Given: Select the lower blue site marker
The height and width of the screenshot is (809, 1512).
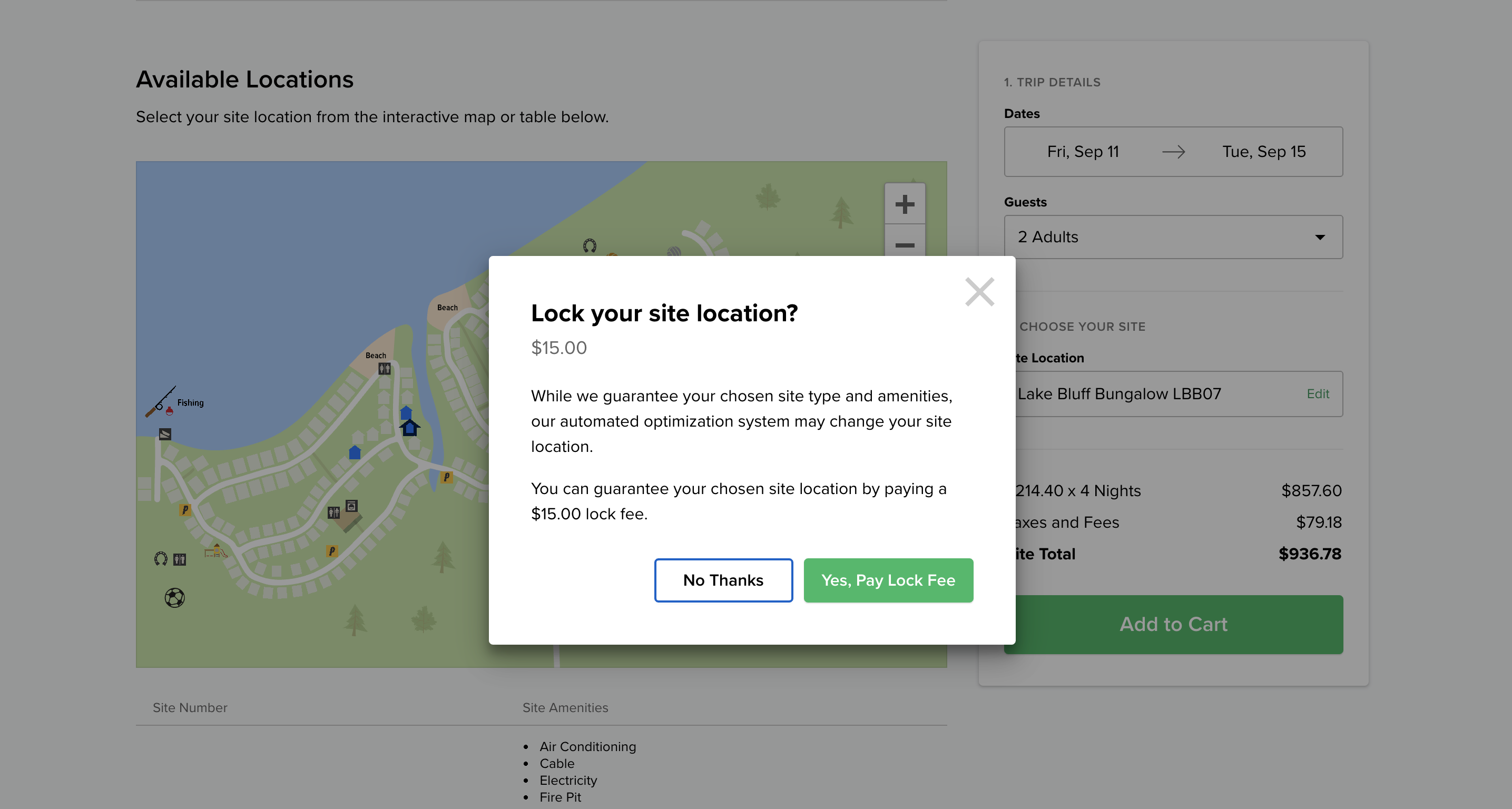Looking at the screenshot, I should tap(355, 452).
